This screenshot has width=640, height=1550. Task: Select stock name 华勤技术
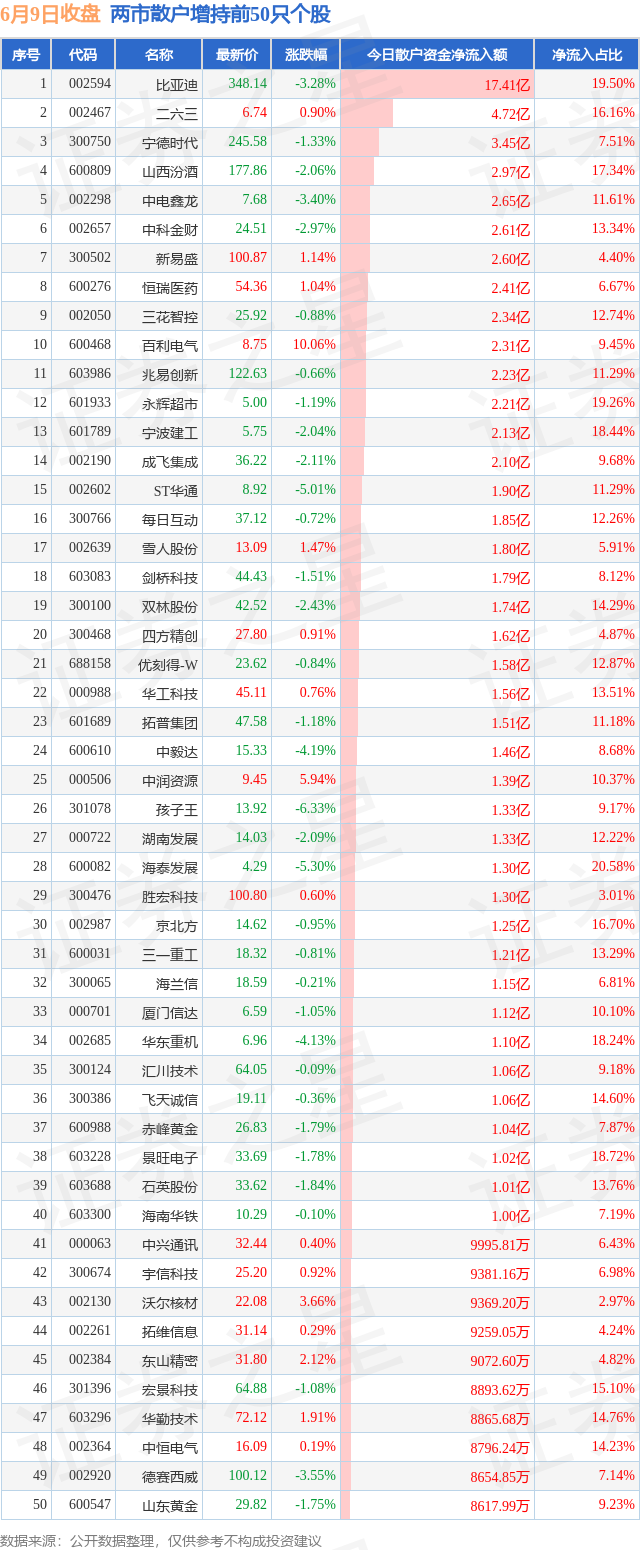click(170, 1419)
